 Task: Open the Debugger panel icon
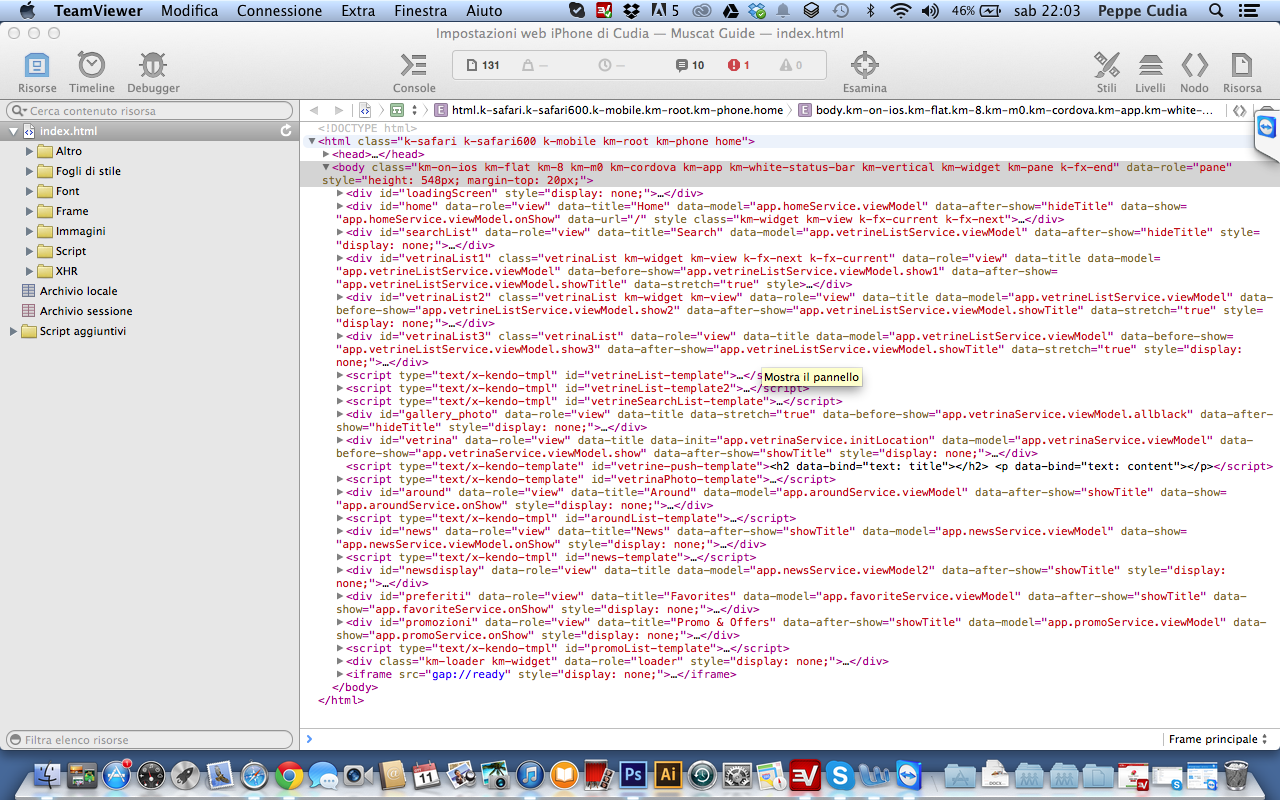[153, 73]
